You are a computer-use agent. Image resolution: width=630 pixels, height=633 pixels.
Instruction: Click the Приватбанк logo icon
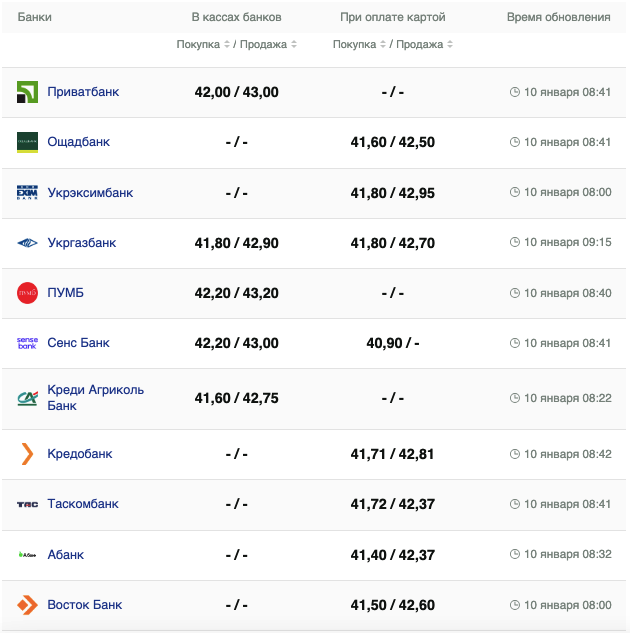click(27, 92)
